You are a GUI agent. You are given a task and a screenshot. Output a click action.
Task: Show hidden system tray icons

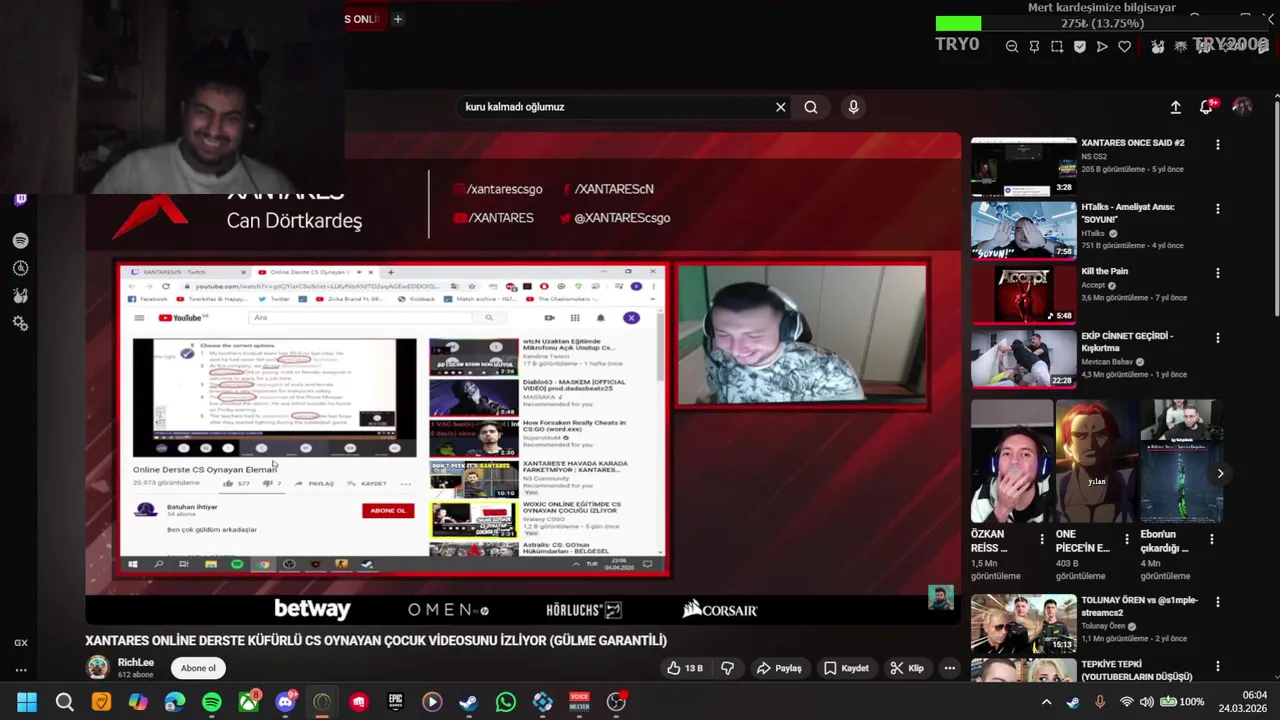pyautogui.click(x=1046, y=702)
